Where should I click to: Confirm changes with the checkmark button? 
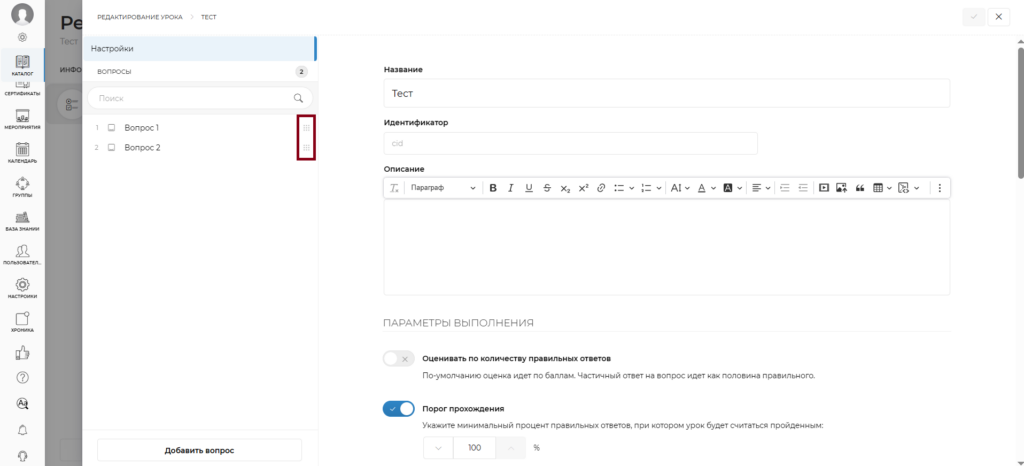(972, 17)
